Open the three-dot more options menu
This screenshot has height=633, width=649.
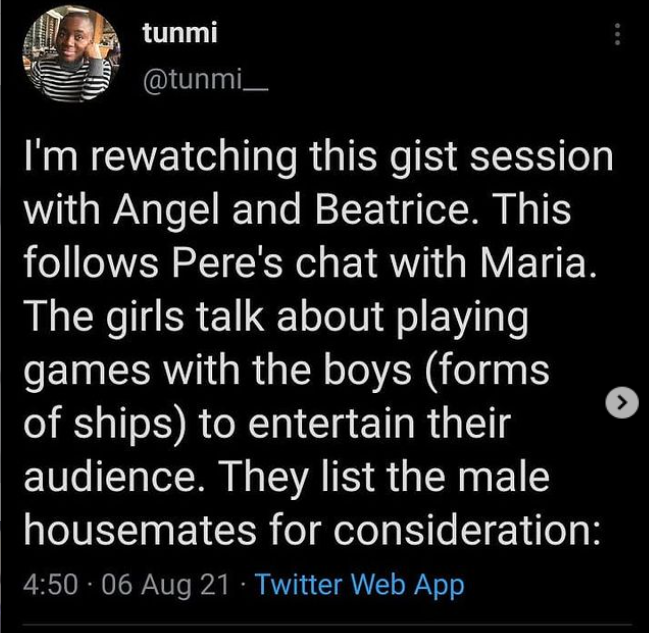click(x=617, y=34)
